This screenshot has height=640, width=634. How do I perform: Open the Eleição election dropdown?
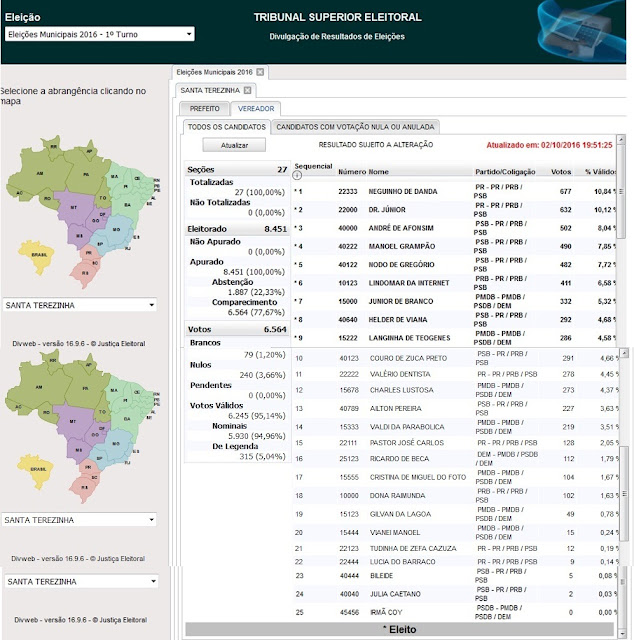pyautogui.click(x=98, y=35)
